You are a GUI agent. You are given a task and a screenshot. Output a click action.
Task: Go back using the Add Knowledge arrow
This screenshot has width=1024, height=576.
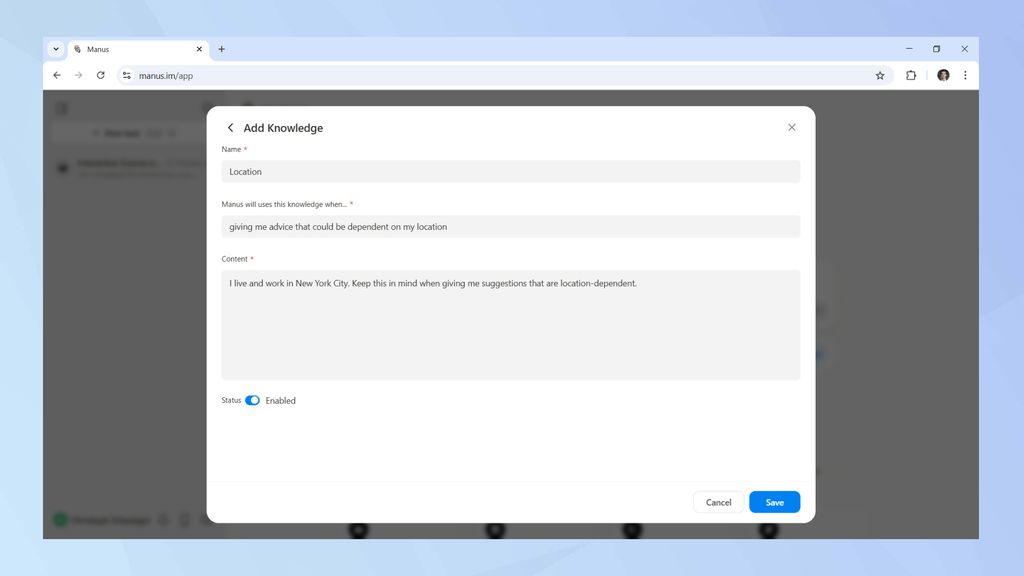tap(231, 128)
